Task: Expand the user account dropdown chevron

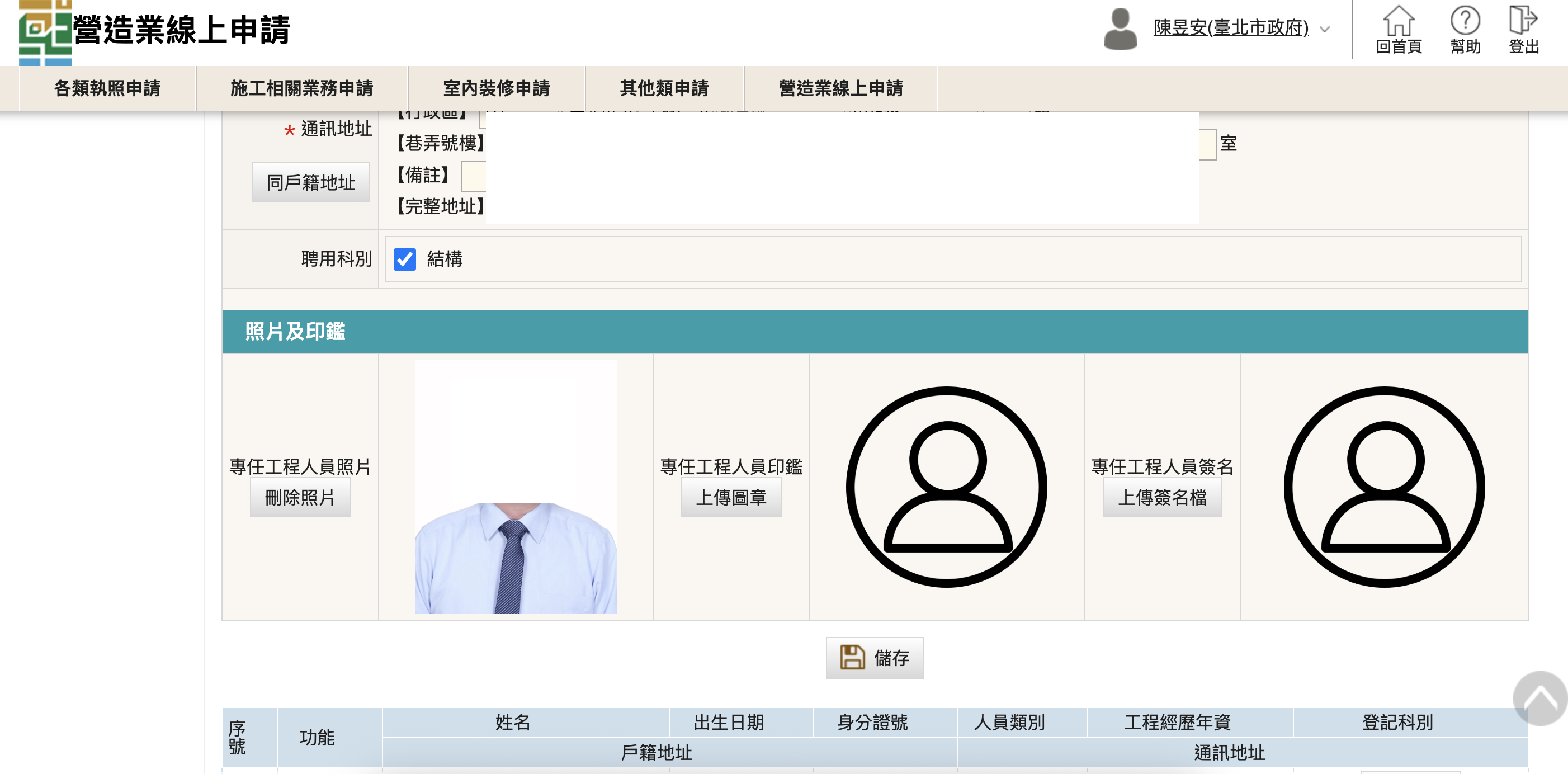Action: 1325,29
